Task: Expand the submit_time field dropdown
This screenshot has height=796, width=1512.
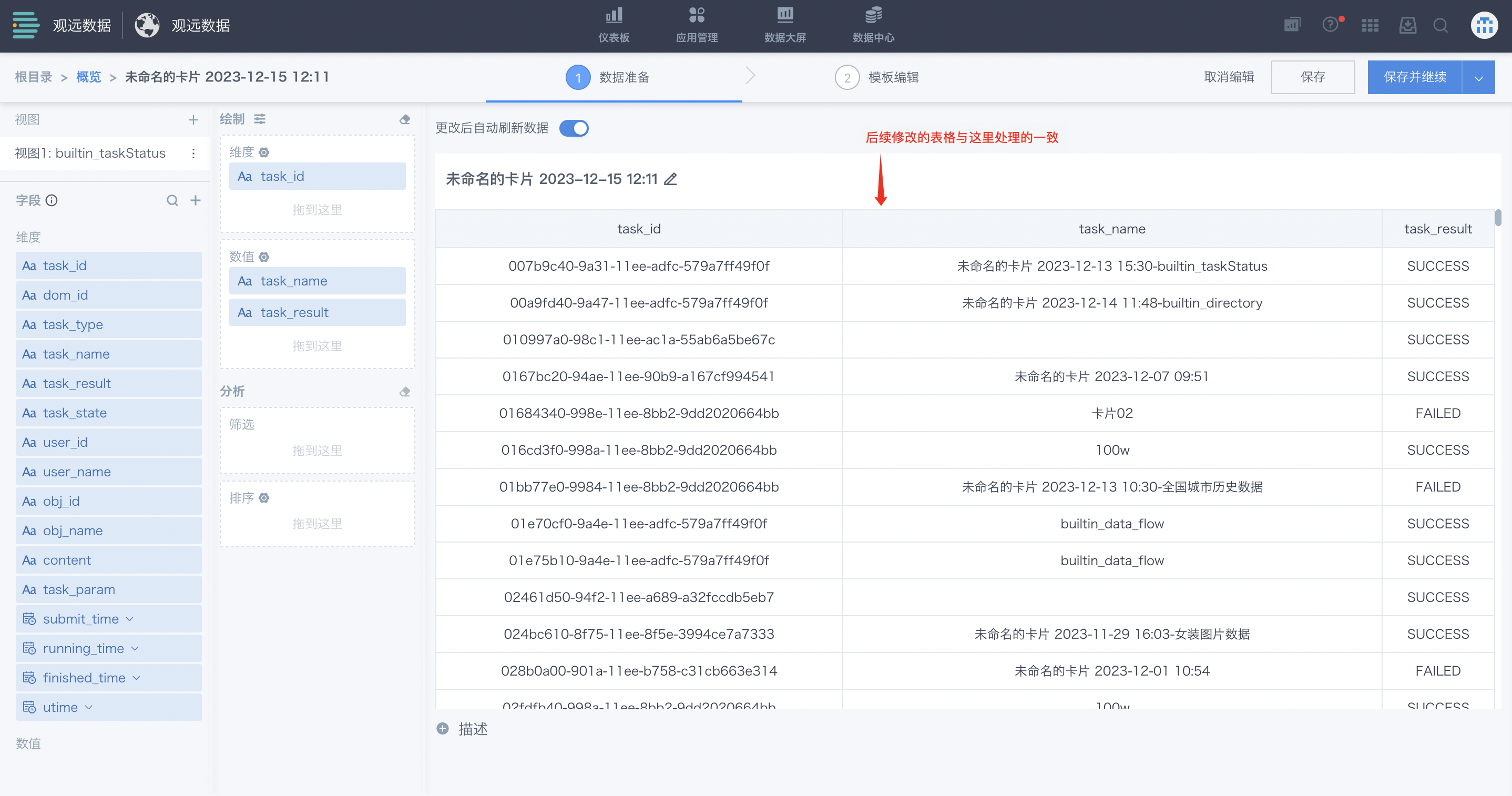Action: (x=130, y=619)
